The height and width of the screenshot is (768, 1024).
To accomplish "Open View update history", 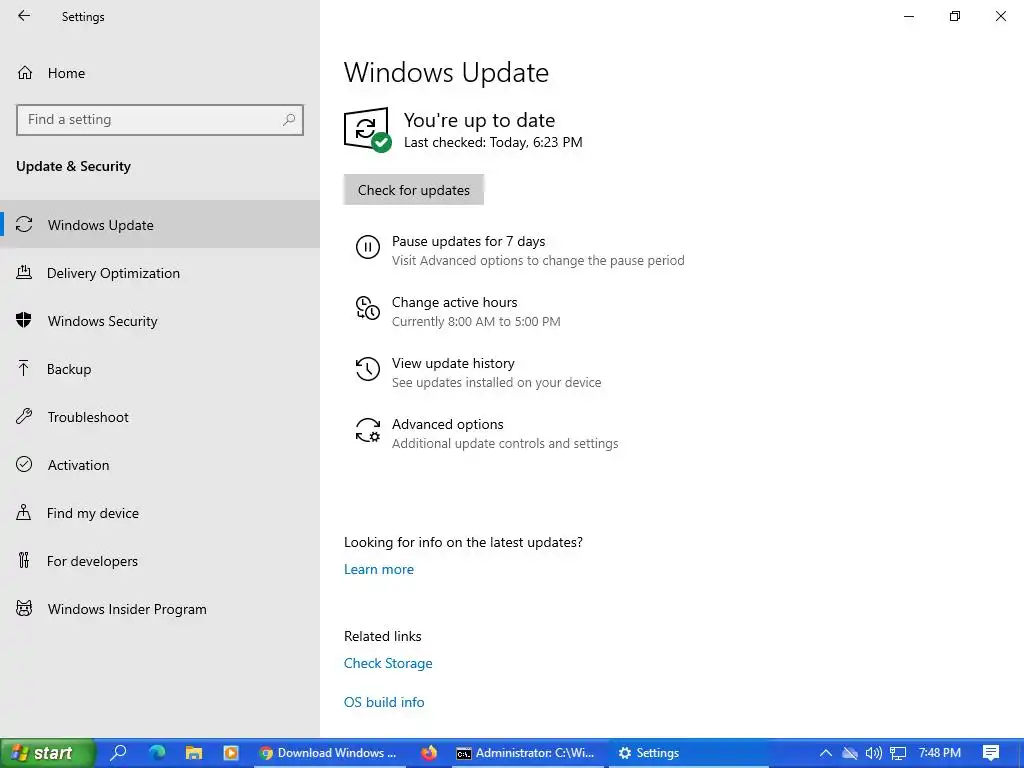I will click(478, 372).
